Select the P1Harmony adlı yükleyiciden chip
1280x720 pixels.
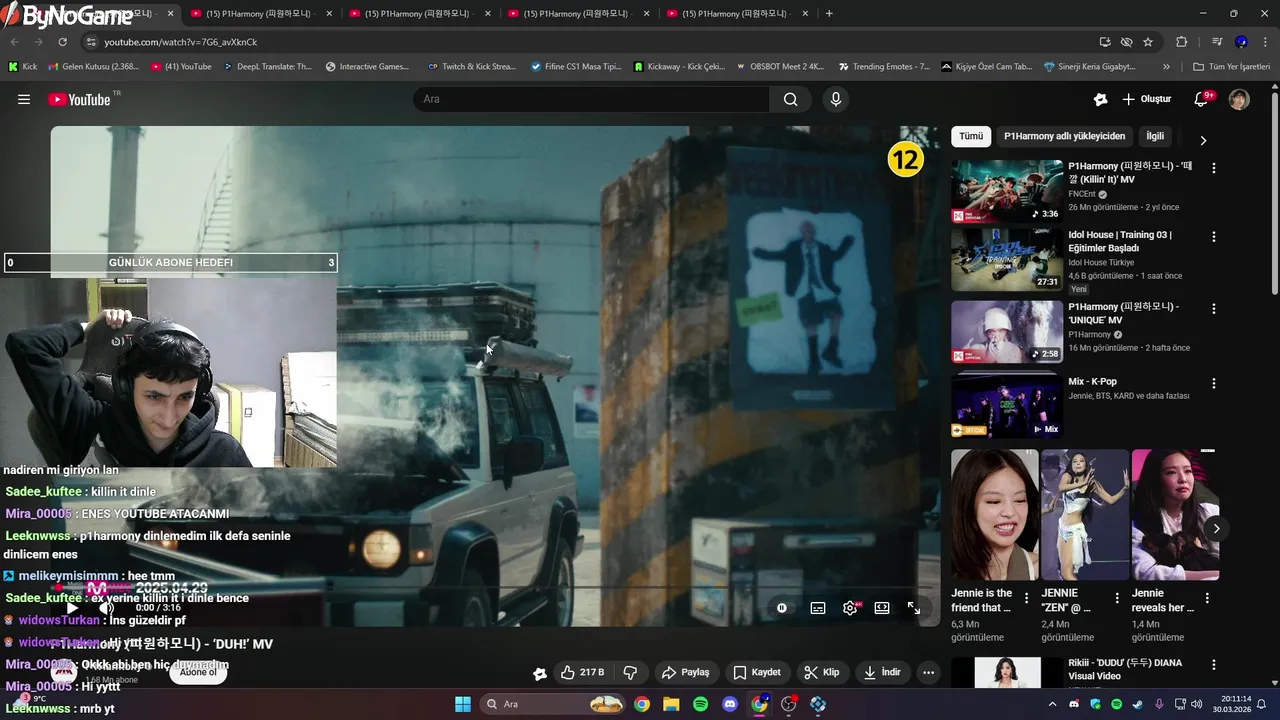tap(1064, 136)
